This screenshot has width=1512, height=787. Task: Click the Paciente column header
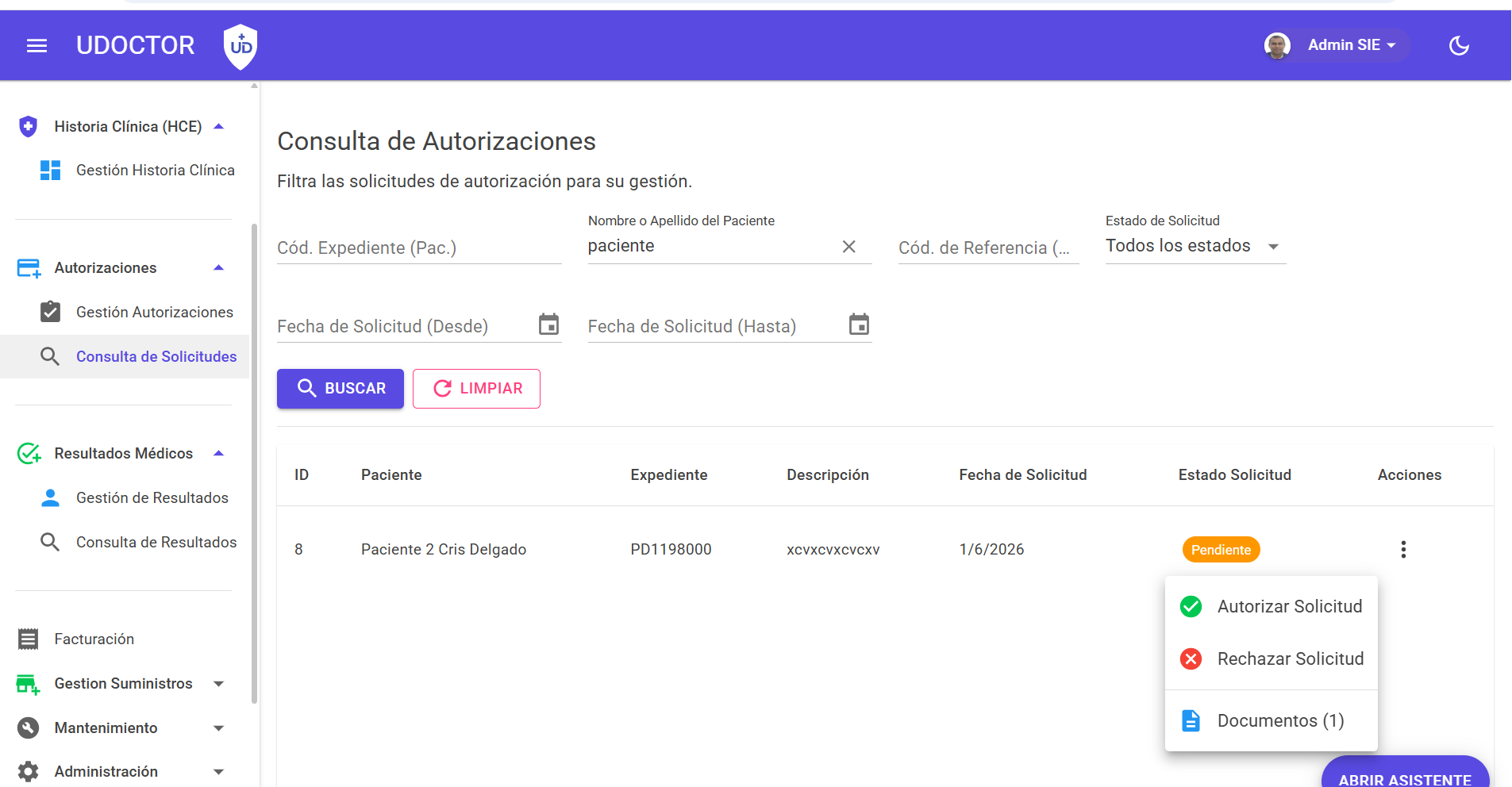pyautogui.click(x=391, y=474)
